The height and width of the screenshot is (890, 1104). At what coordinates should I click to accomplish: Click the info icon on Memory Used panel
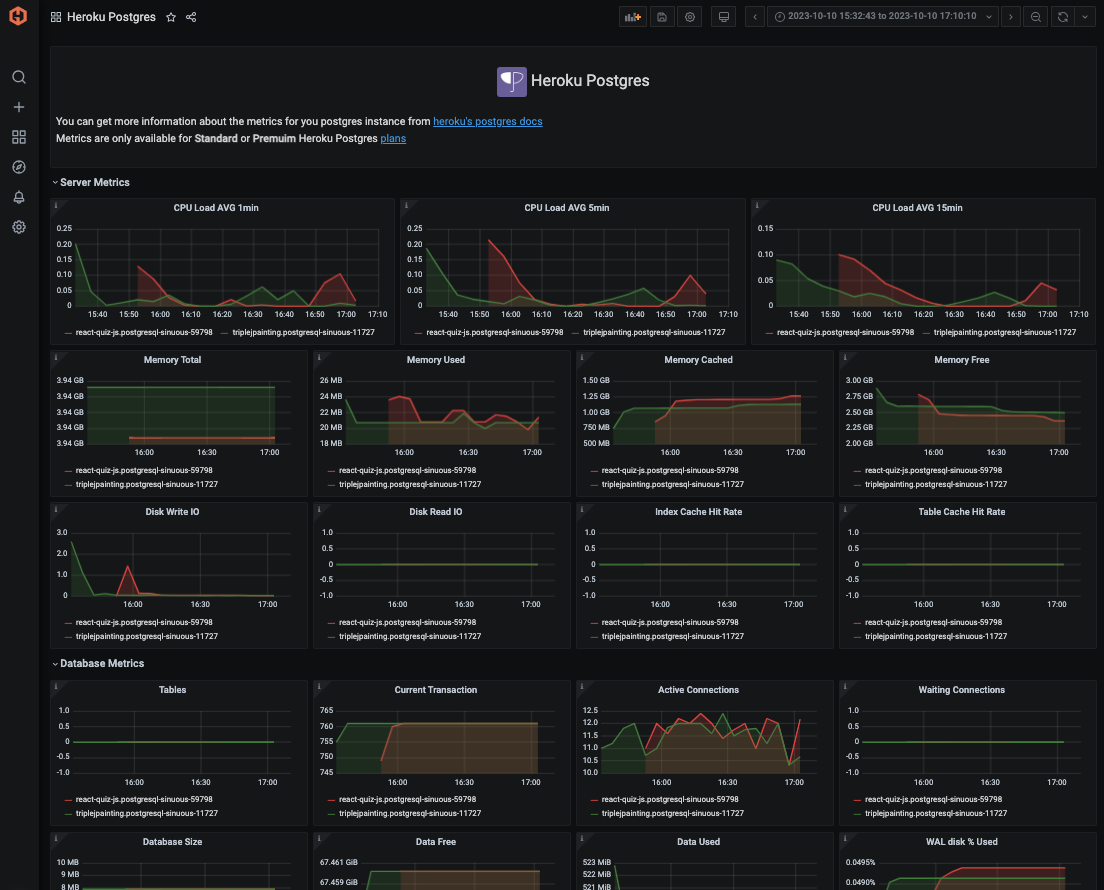319,357
